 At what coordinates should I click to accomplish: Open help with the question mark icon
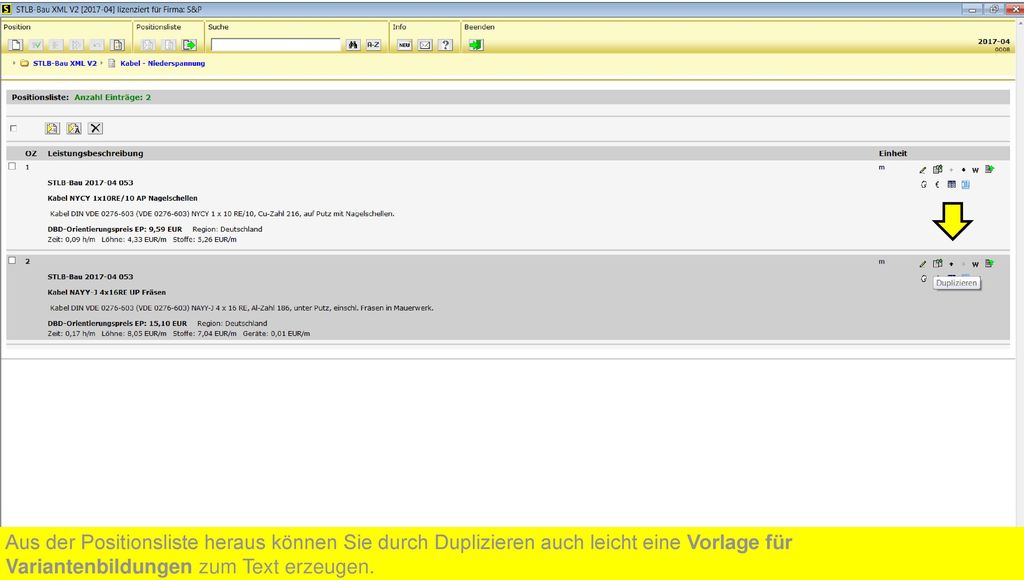(x=445, y=45)
